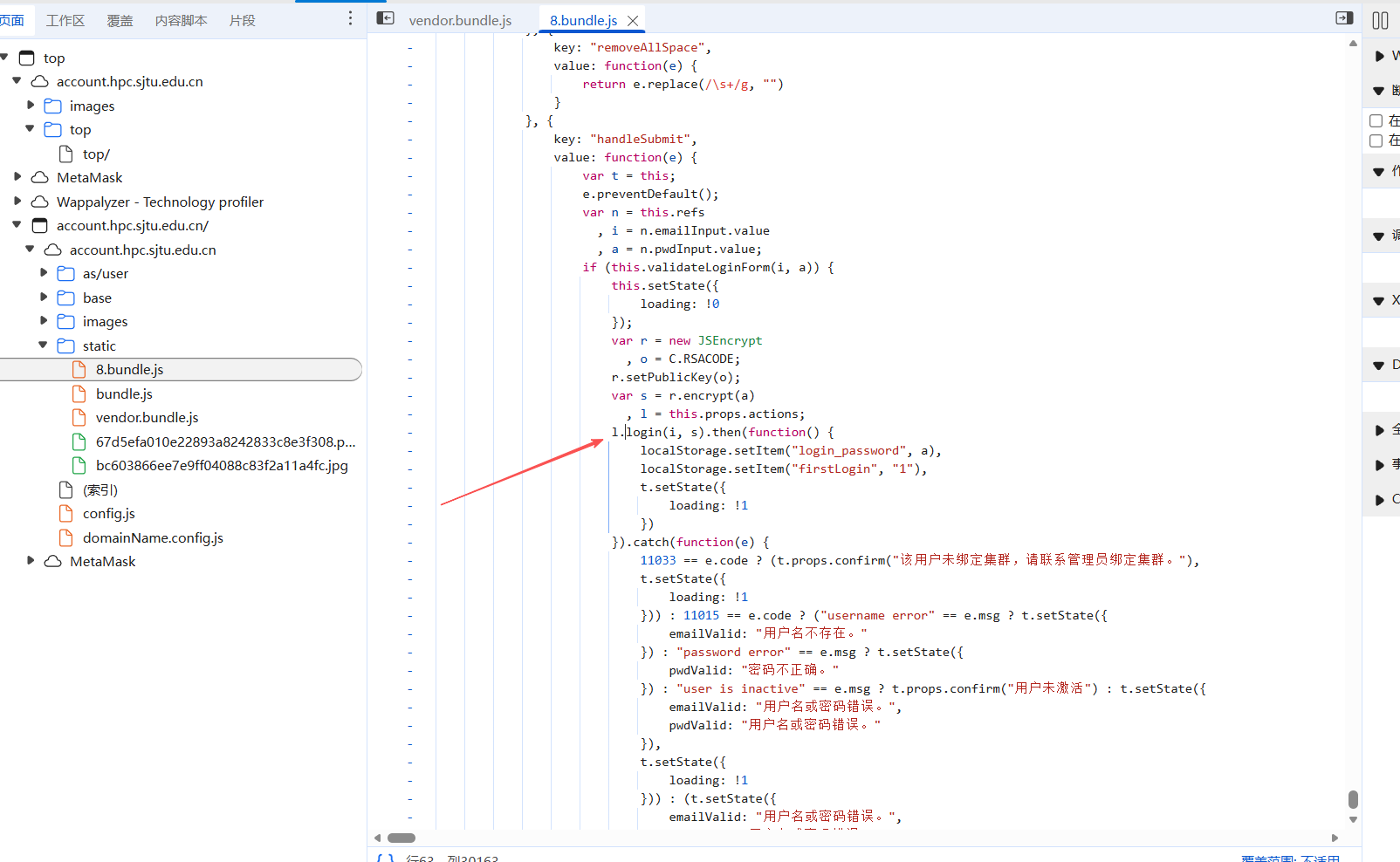Click the vendor.bundle.js file icon in the tree
Viewport: 1400px width, 862px height.
click(79, 417)
